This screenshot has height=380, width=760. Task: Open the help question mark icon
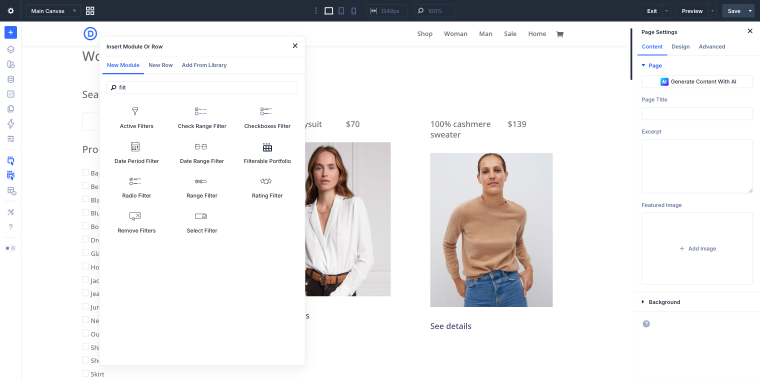point(11,227)
